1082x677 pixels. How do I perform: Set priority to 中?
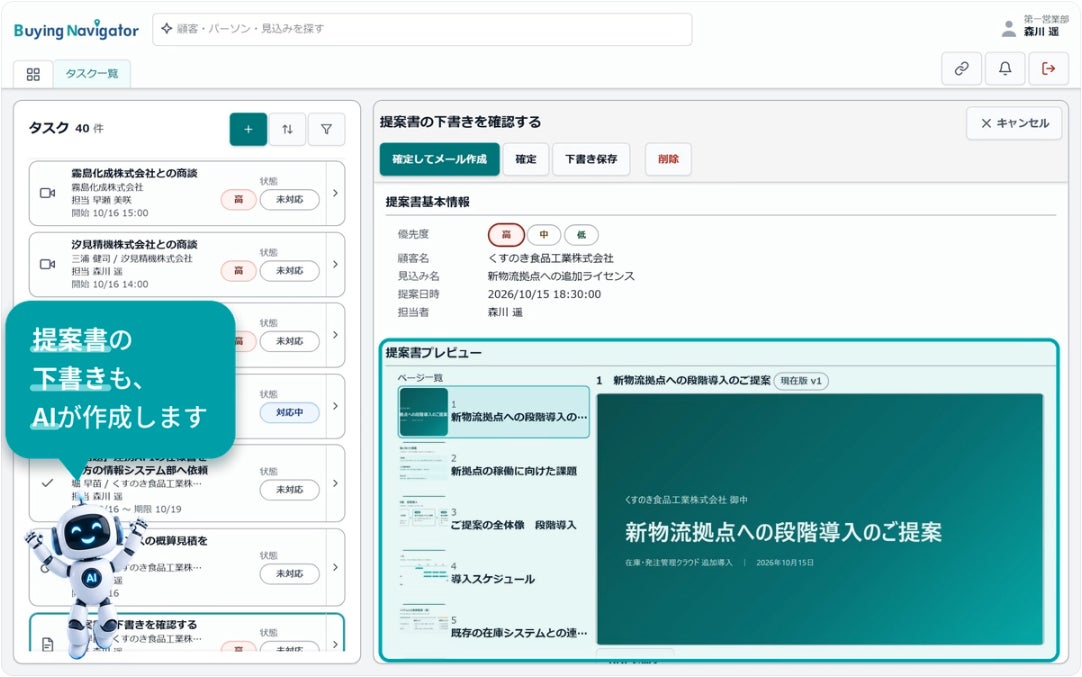tap(544, 235)
